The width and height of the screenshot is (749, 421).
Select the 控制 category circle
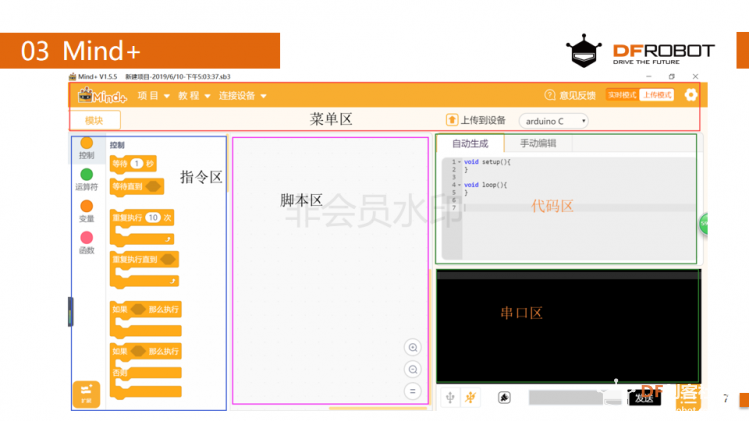(86, 143)
